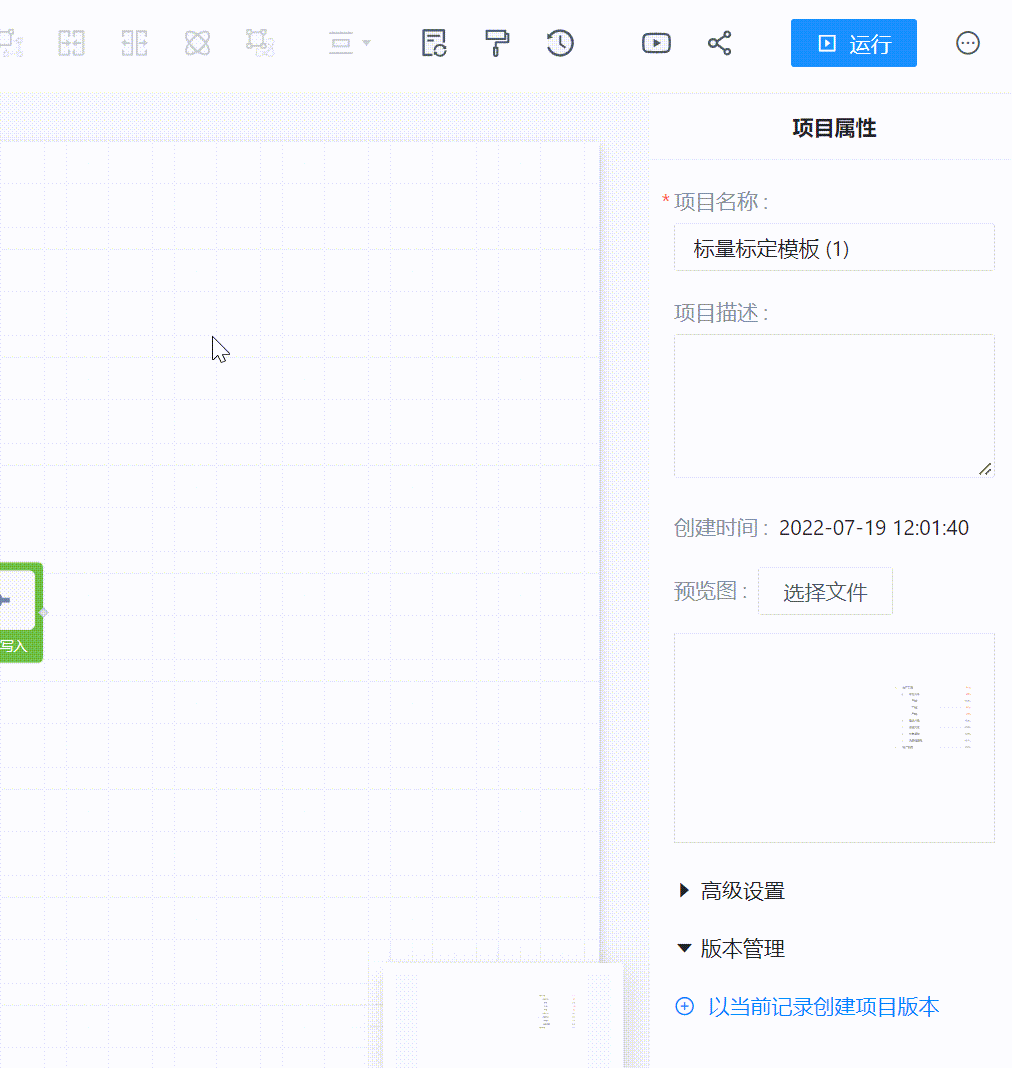Image resolution: width=1012 pixels, height=1068 pixels.
Task: Click the atom-shaped toolbar icon
Action: click(x=198, y=43)
